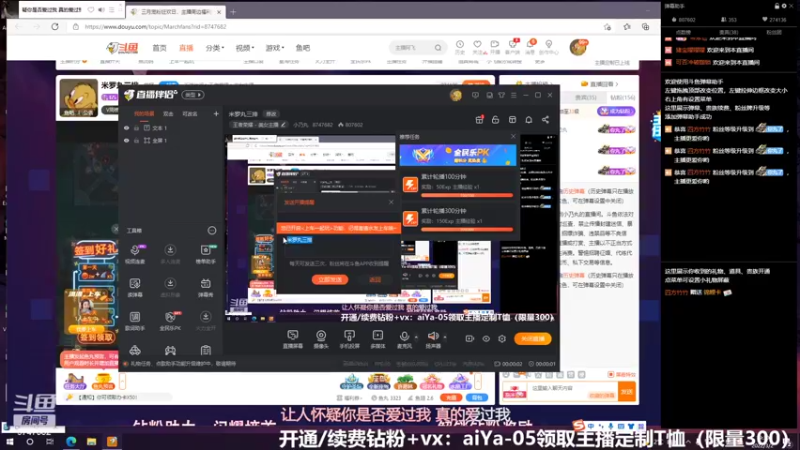The image size is (800, 450).
Task: Click the 返回 button in dialog
Action: click(375, 280)
